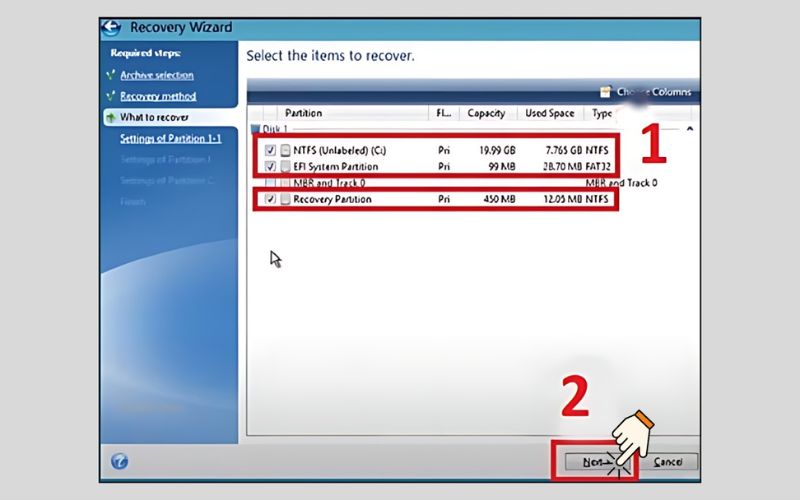Select the FAT32 type cell
The width and height of the screenshot is (800, 500).
pyautogui.click(x=597, y=166)
